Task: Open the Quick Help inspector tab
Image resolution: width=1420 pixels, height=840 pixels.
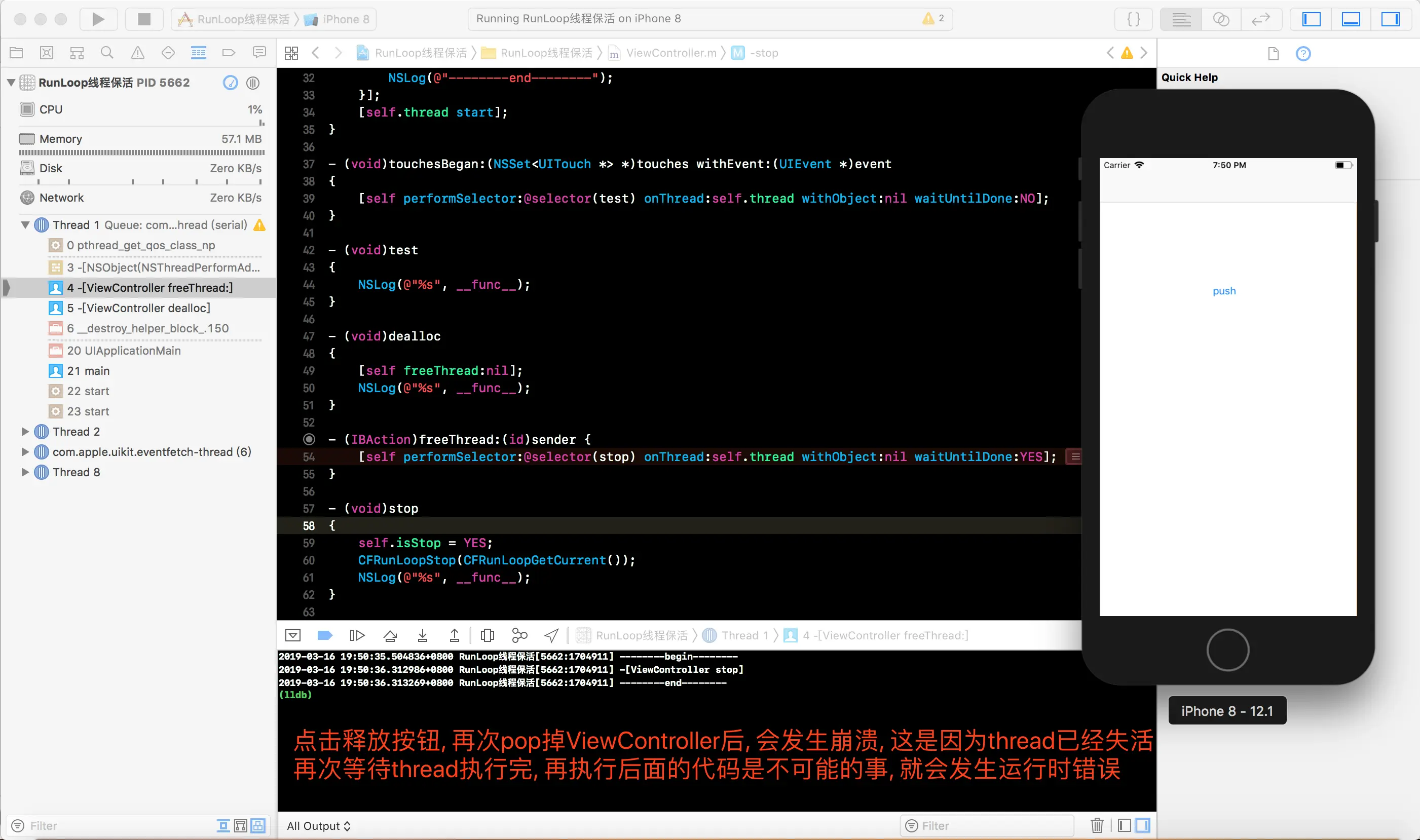Action: [x=1303, y=54]
